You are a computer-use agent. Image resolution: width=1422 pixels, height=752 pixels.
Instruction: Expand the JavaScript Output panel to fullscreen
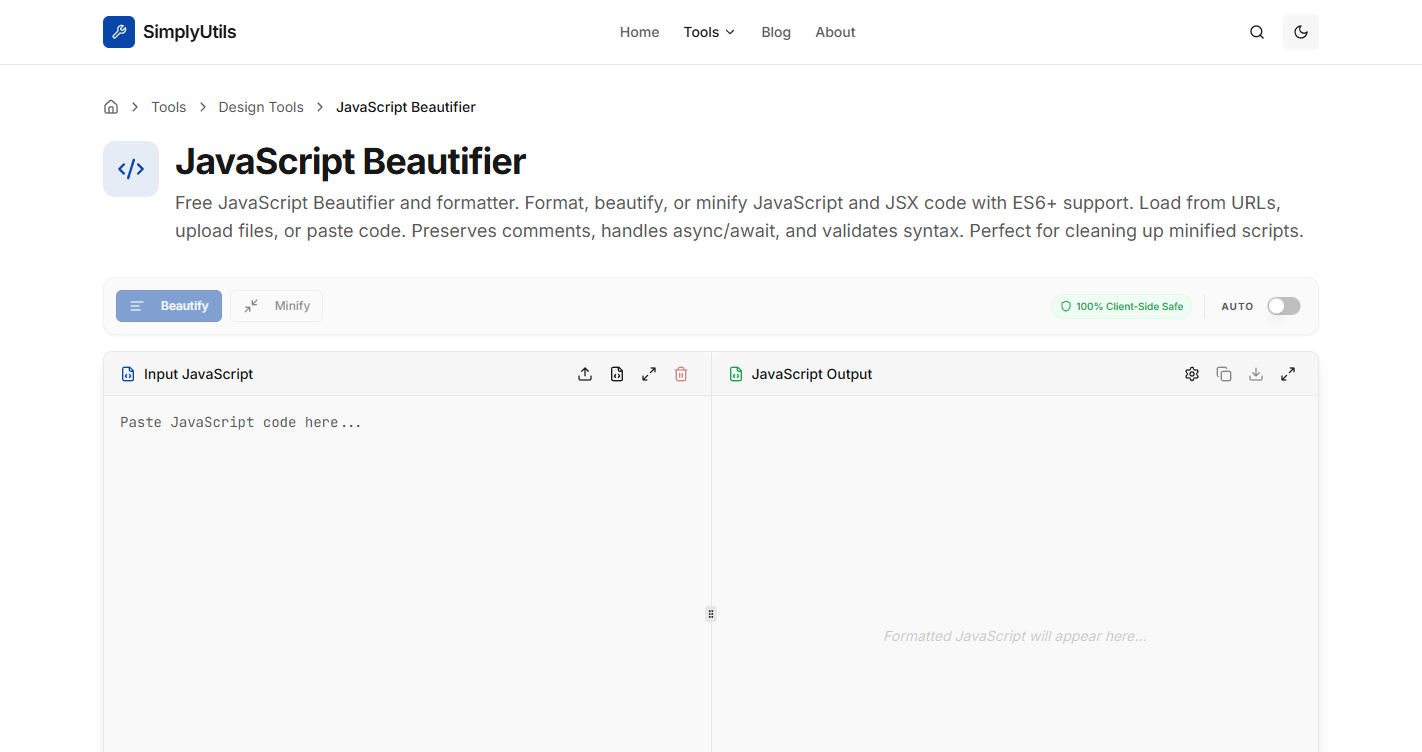[x=1288, y=374]
